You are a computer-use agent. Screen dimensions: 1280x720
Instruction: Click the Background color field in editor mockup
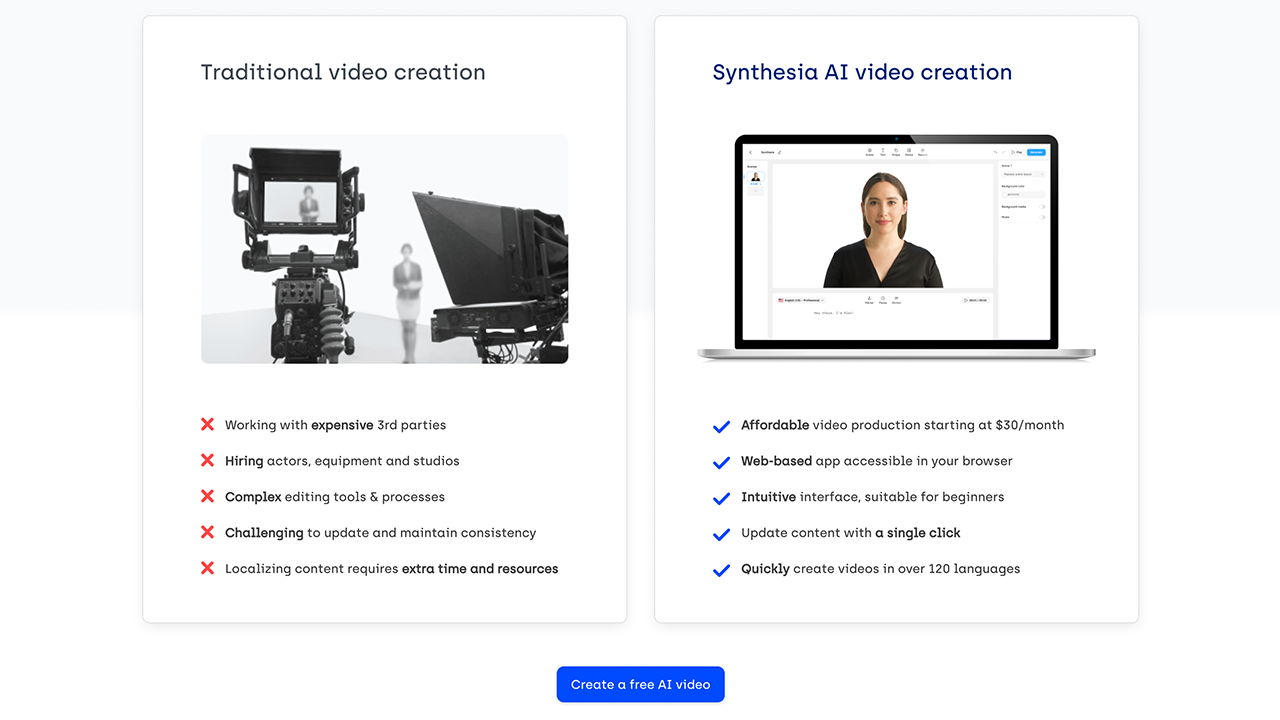(x=1022, y=195)
